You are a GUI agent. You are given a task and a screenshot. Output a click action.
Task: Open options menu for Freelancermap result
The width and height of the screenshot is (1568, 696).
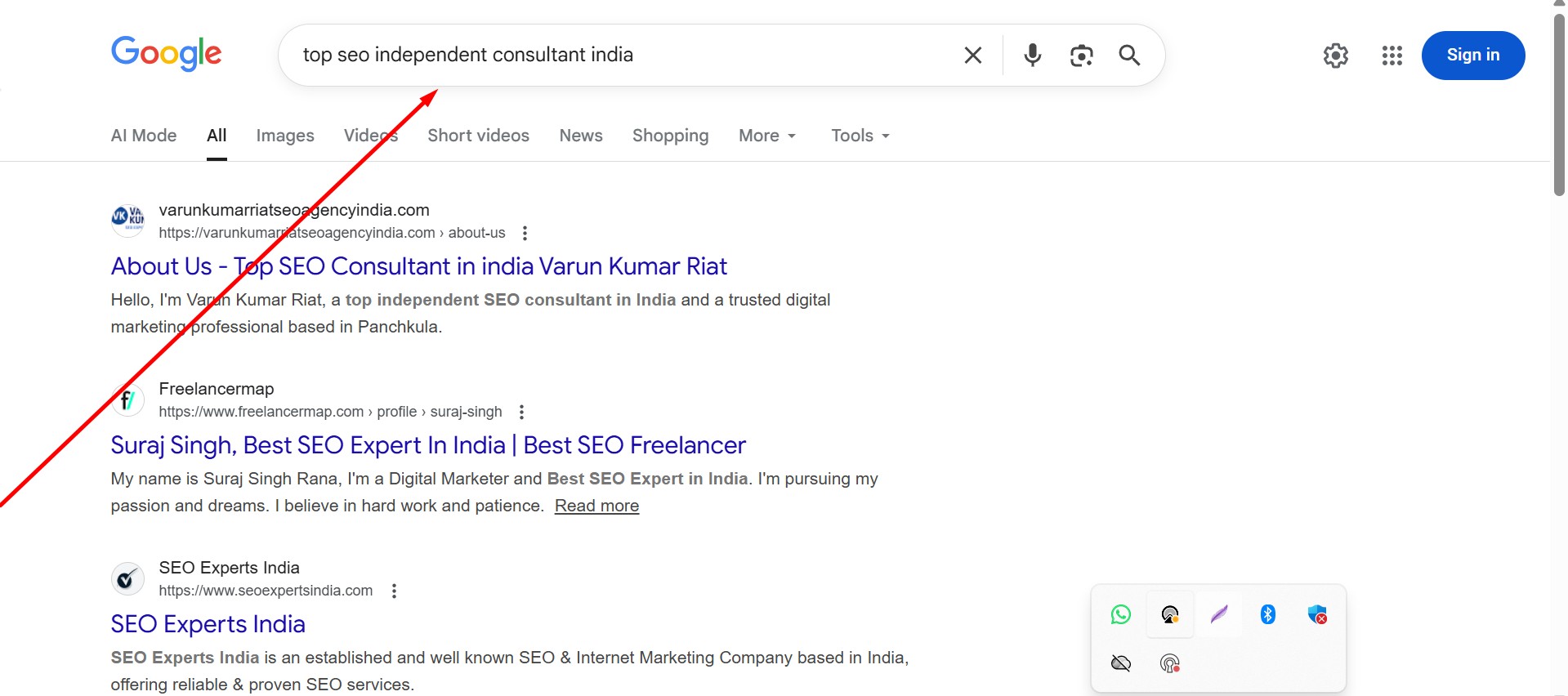(521, 412)
